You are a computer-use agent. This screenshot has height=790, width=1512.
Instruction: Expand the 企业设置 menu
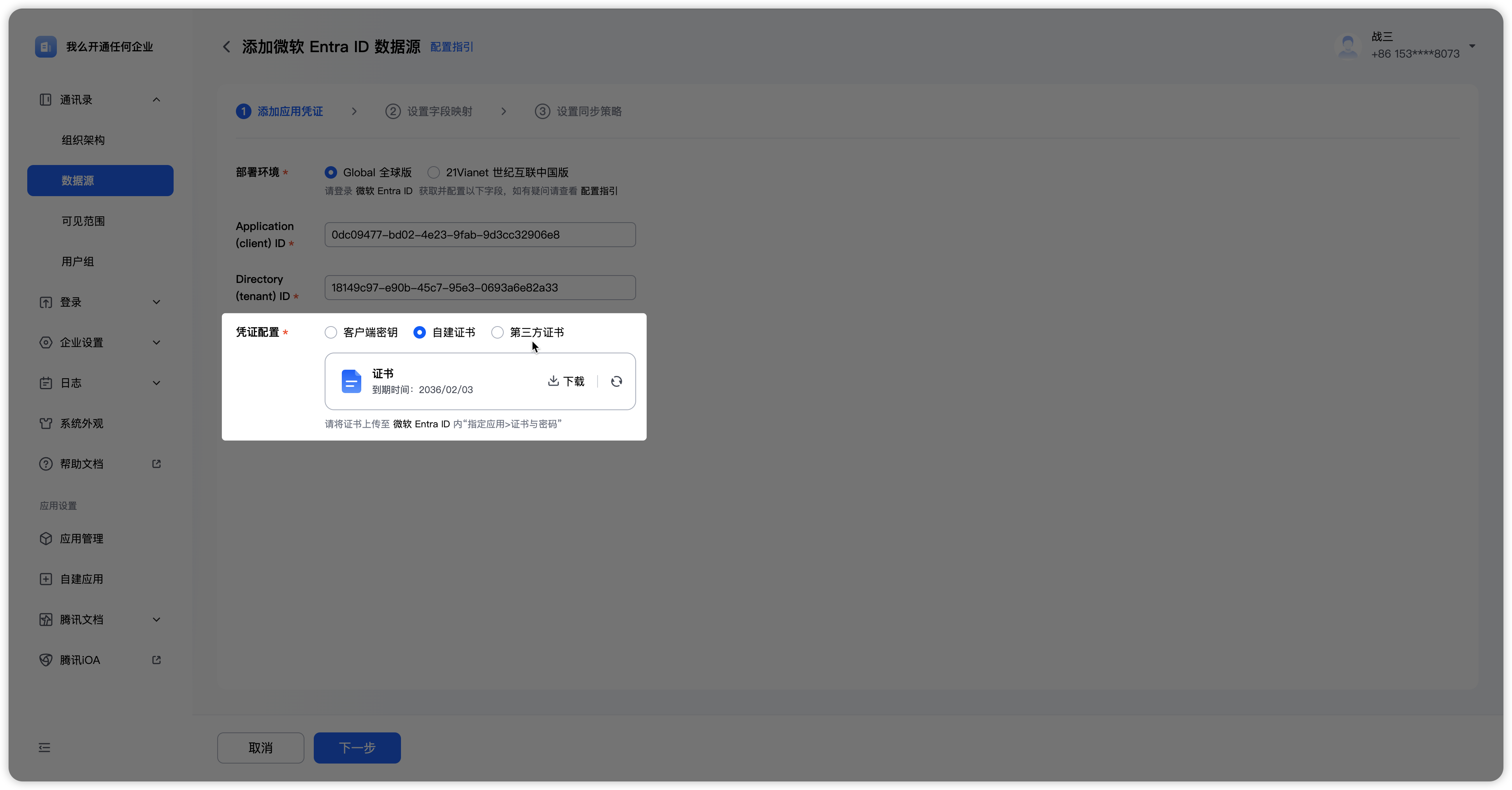156,342
